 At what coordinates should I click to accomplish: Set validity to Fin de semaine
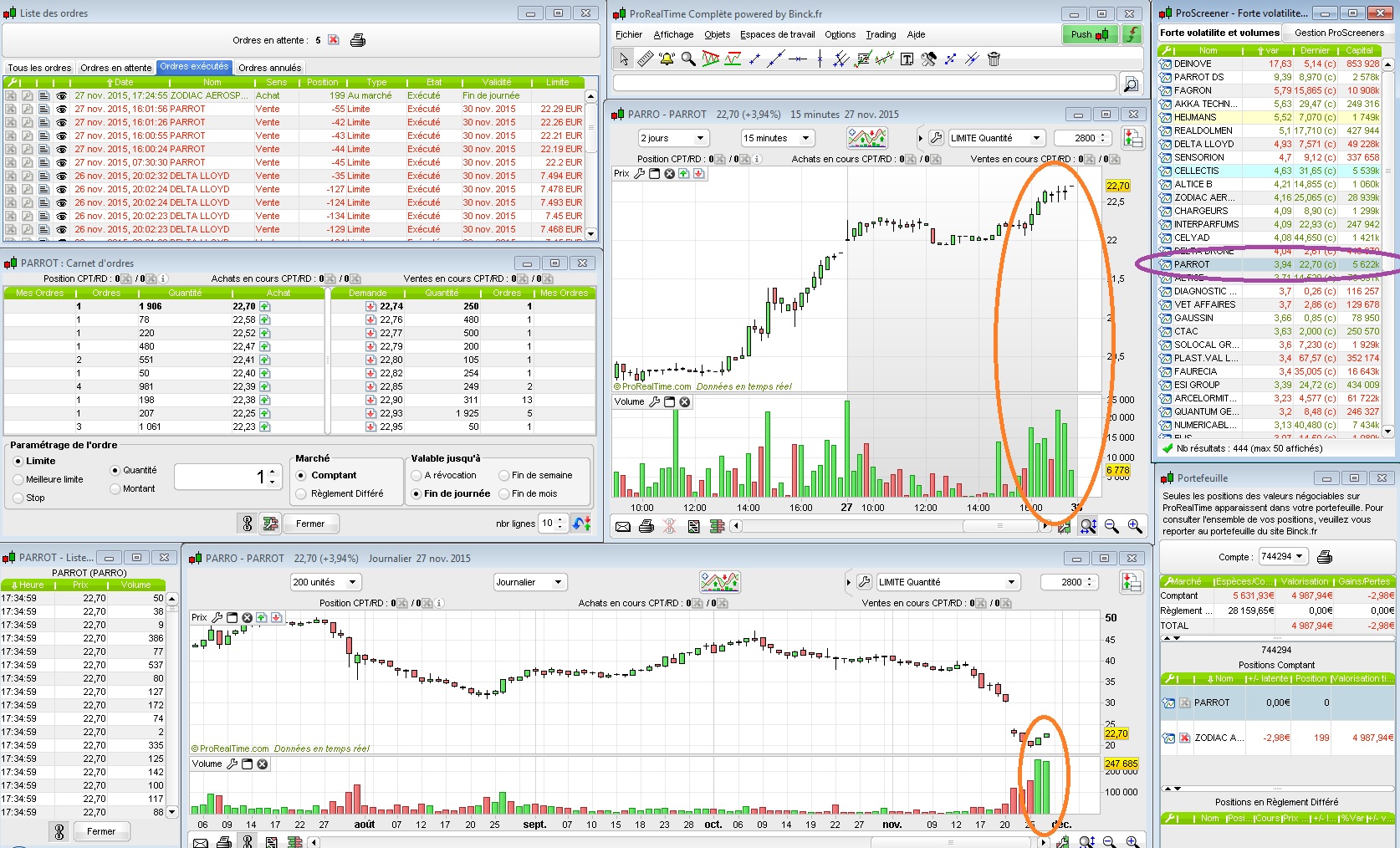(x=503, y=475)
